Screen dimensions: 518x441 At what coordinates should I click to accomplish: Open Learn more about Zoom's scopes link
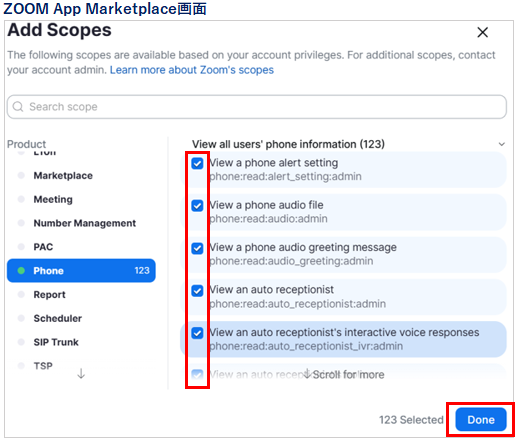coord(192,70)
